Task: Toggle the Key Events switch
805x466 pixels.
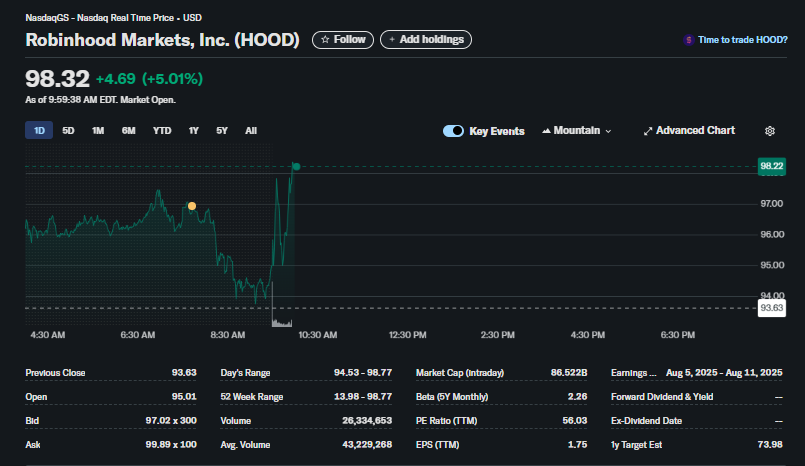Action: pyautogui.click(x=453, y=131)
